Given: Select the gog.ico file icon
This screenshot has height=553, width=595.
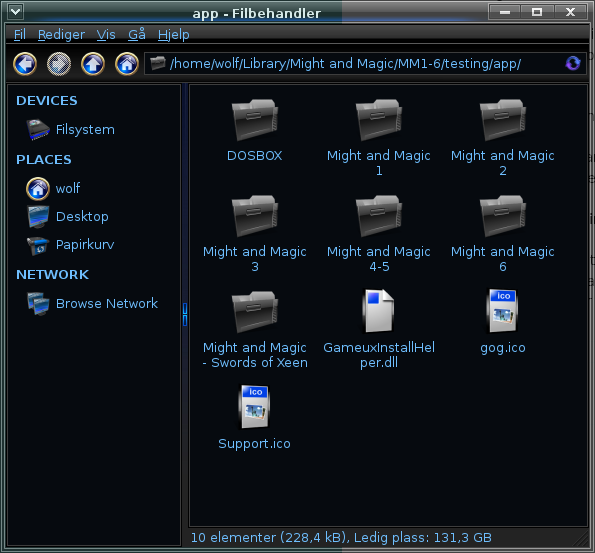Looking at the screenshot, I should (503, 311).
